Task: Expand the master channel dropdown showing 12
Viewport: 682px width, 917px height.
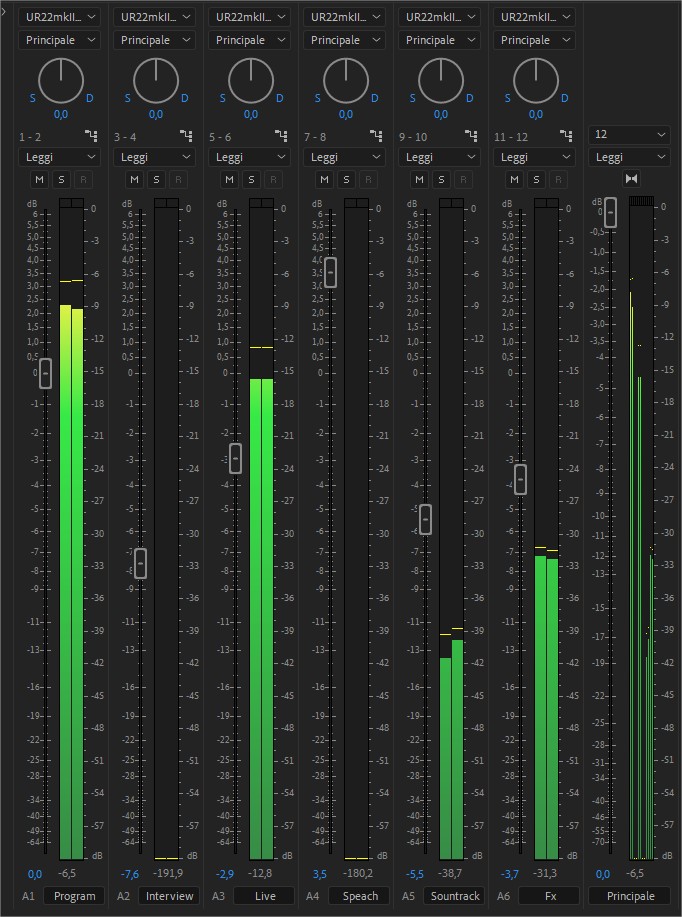Action: pyautogui.click(x=630, y=135)
